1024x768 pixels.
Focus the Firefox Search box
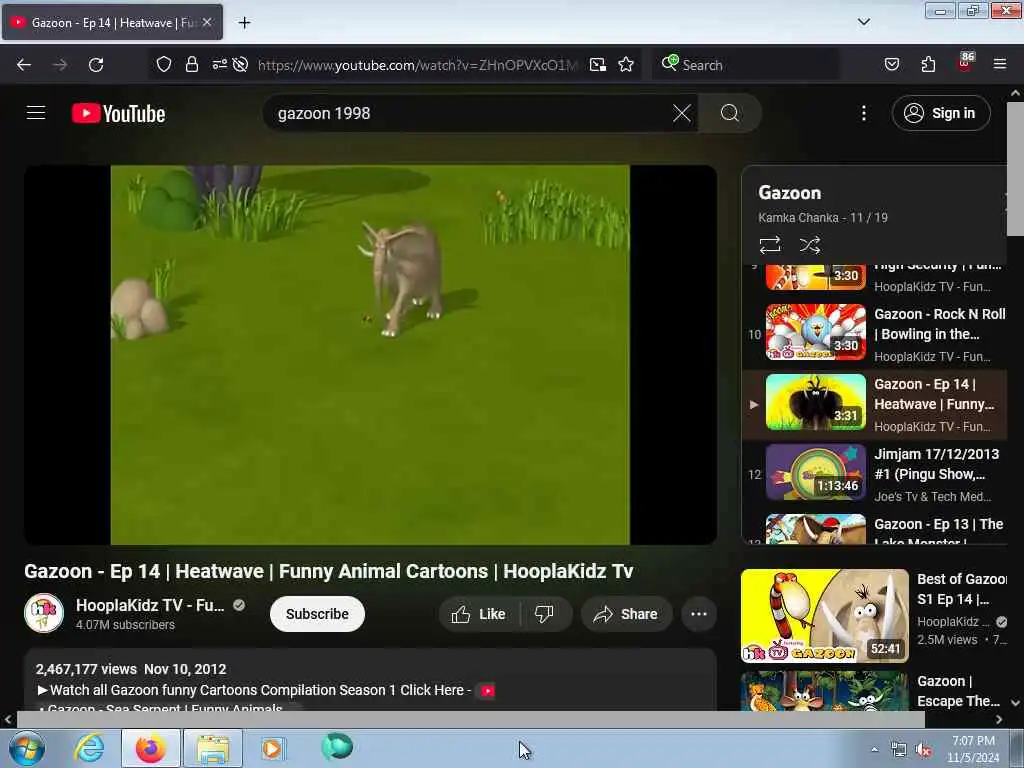coord(746,65)
